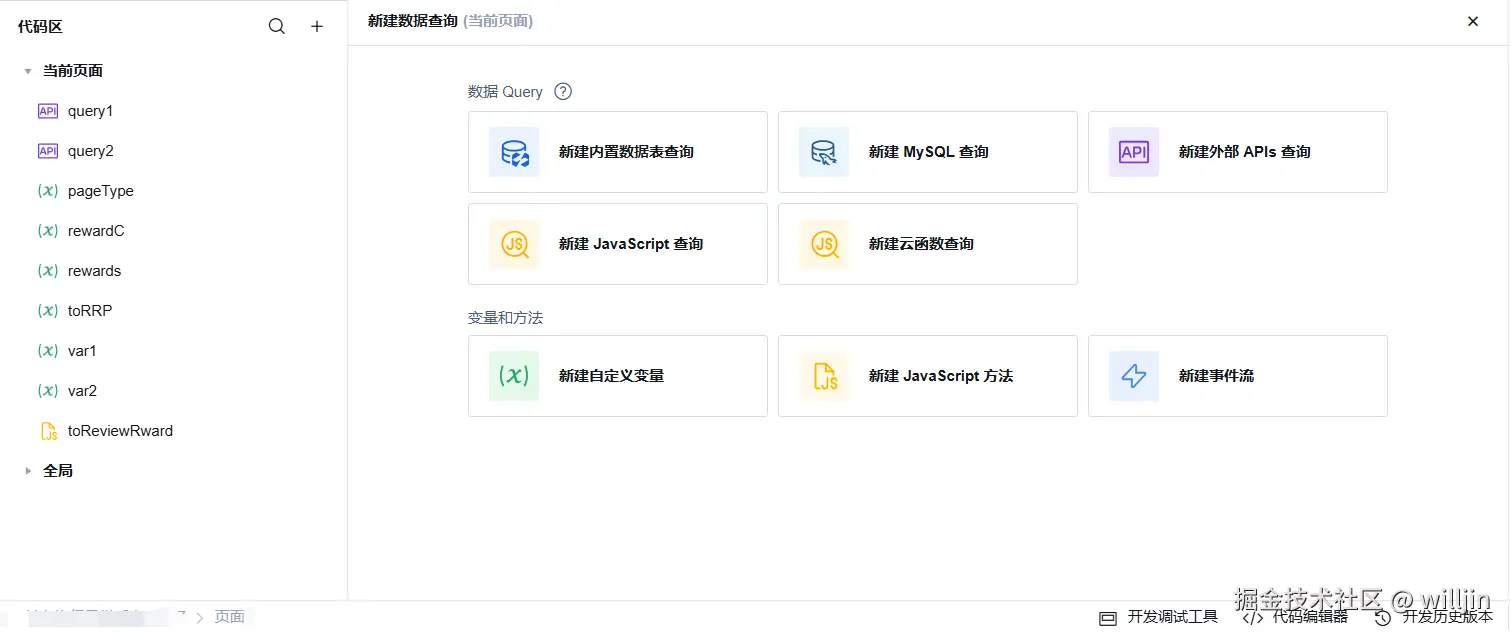This screenshot has width=1511, height=634.
Task: Create a new 自定义变量
Action: (x=618, y=376)
